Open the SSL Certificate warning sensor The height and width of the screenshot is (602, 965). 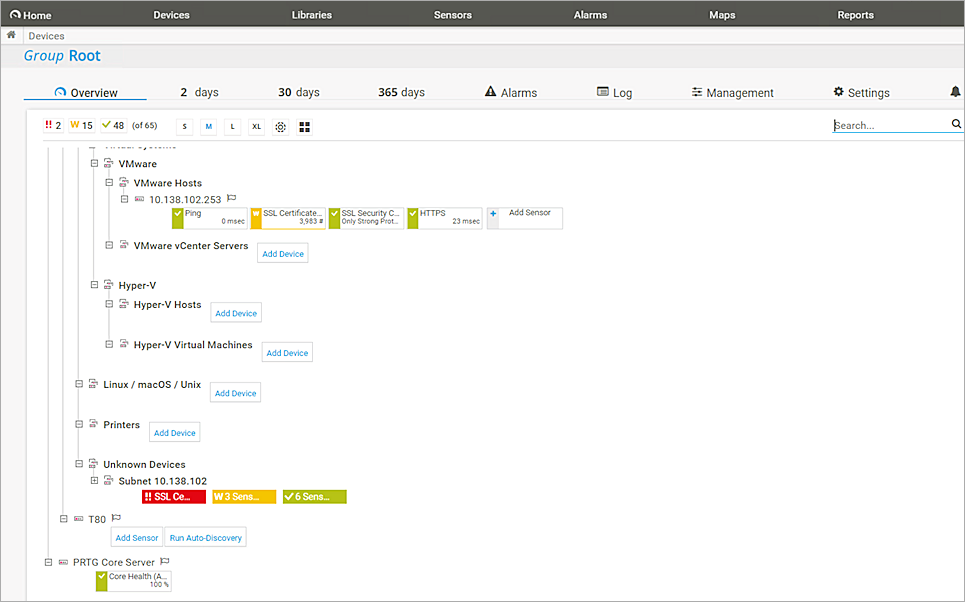click(288, 218)
